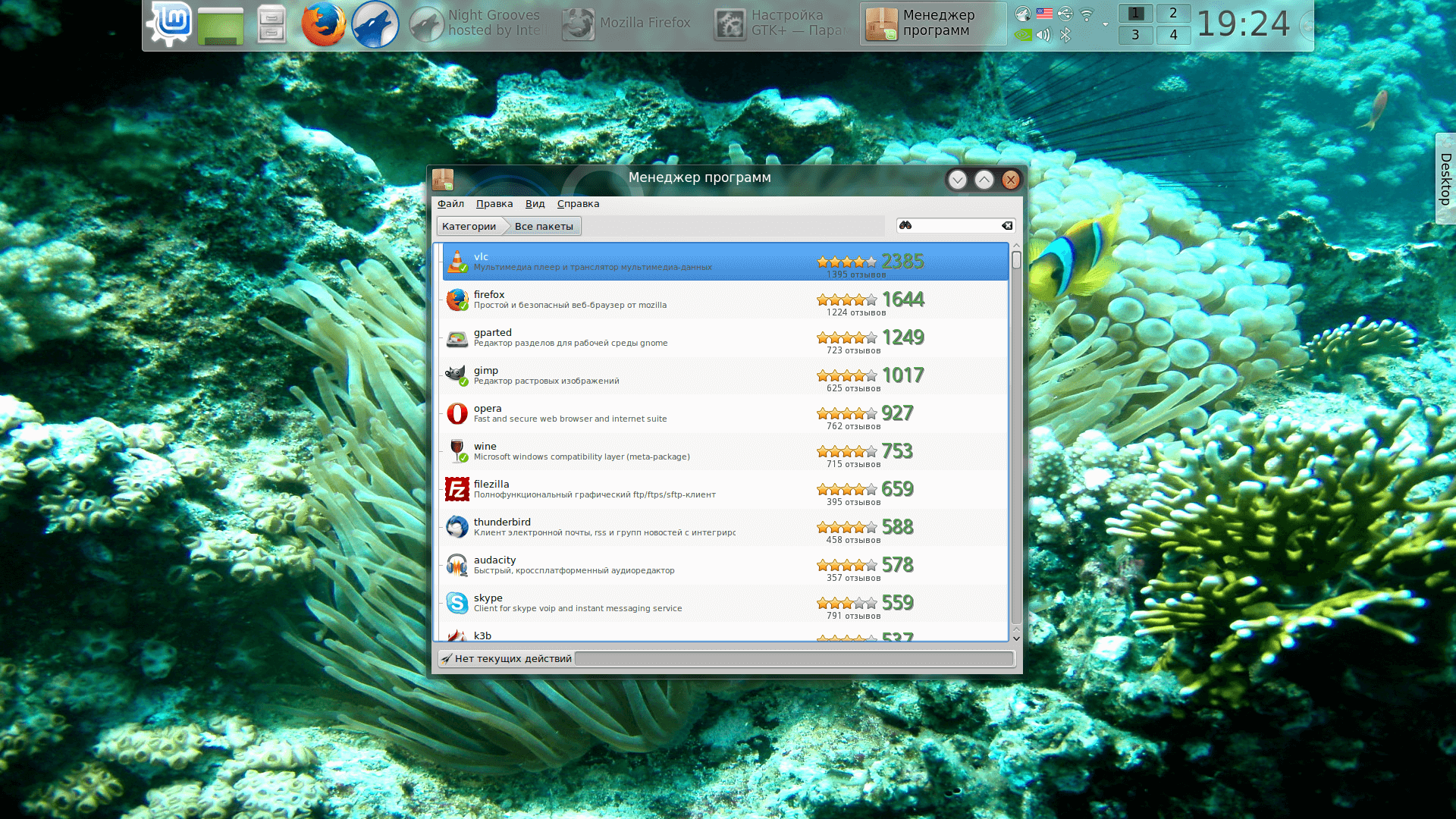The image size is (1456, 819).
Task: Open Mint application launcher menu
Action: pyautogui.click(x=170, y=24)
